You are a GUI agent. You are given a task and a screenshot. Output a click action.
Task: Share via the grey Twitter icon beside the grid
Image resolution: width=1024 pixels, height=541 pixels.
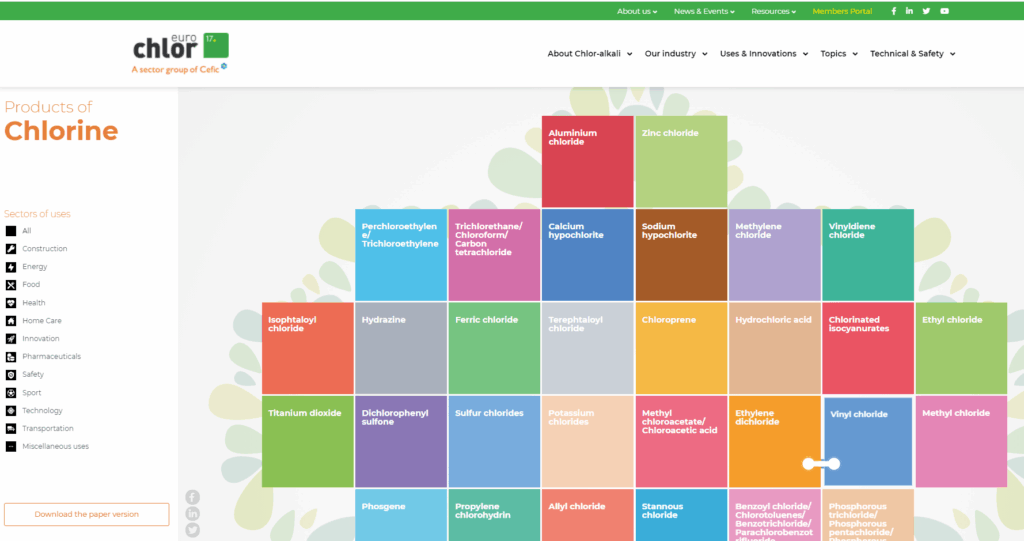(192, 529)
